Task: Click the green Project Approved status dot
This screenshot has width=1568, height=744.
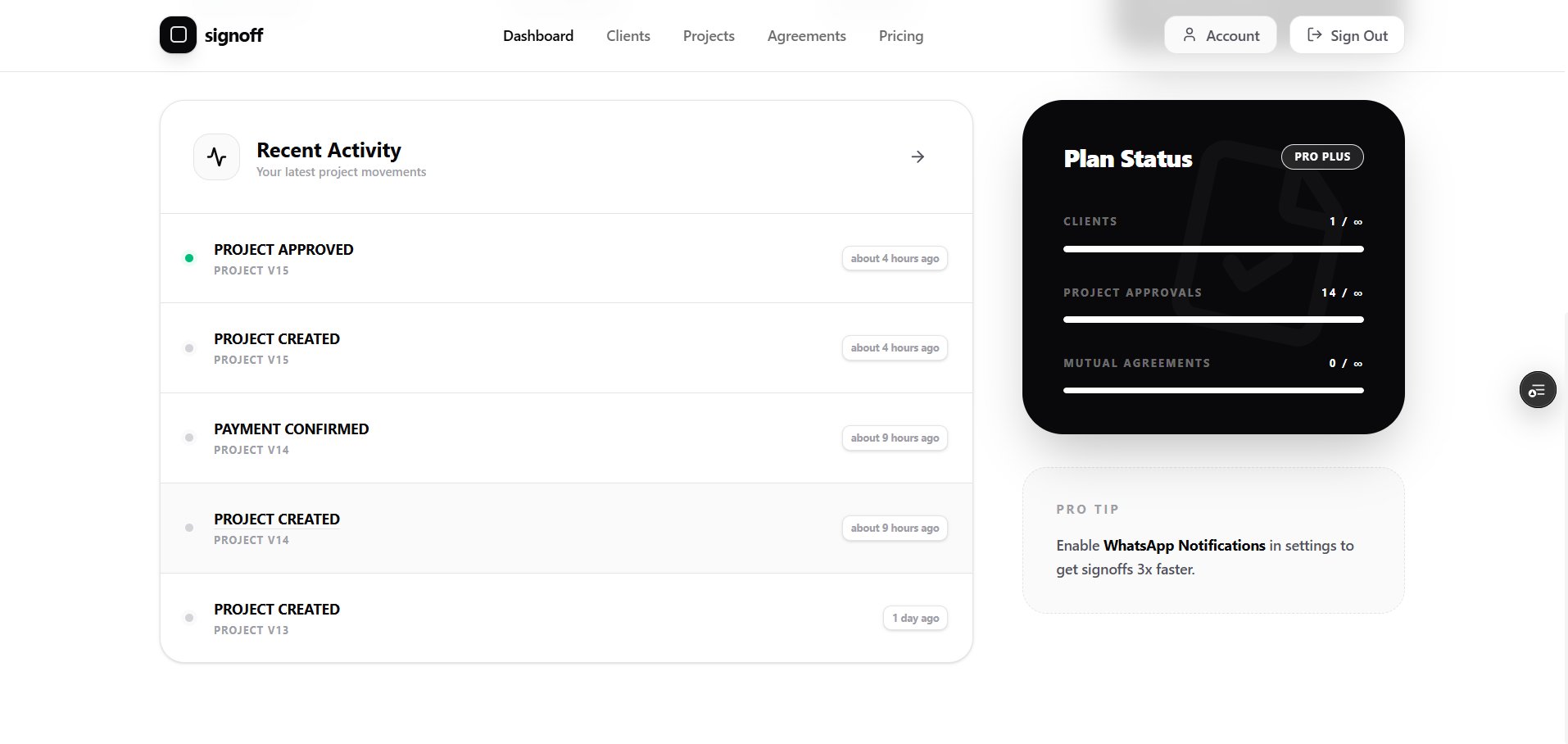Action: coord(189,258)
